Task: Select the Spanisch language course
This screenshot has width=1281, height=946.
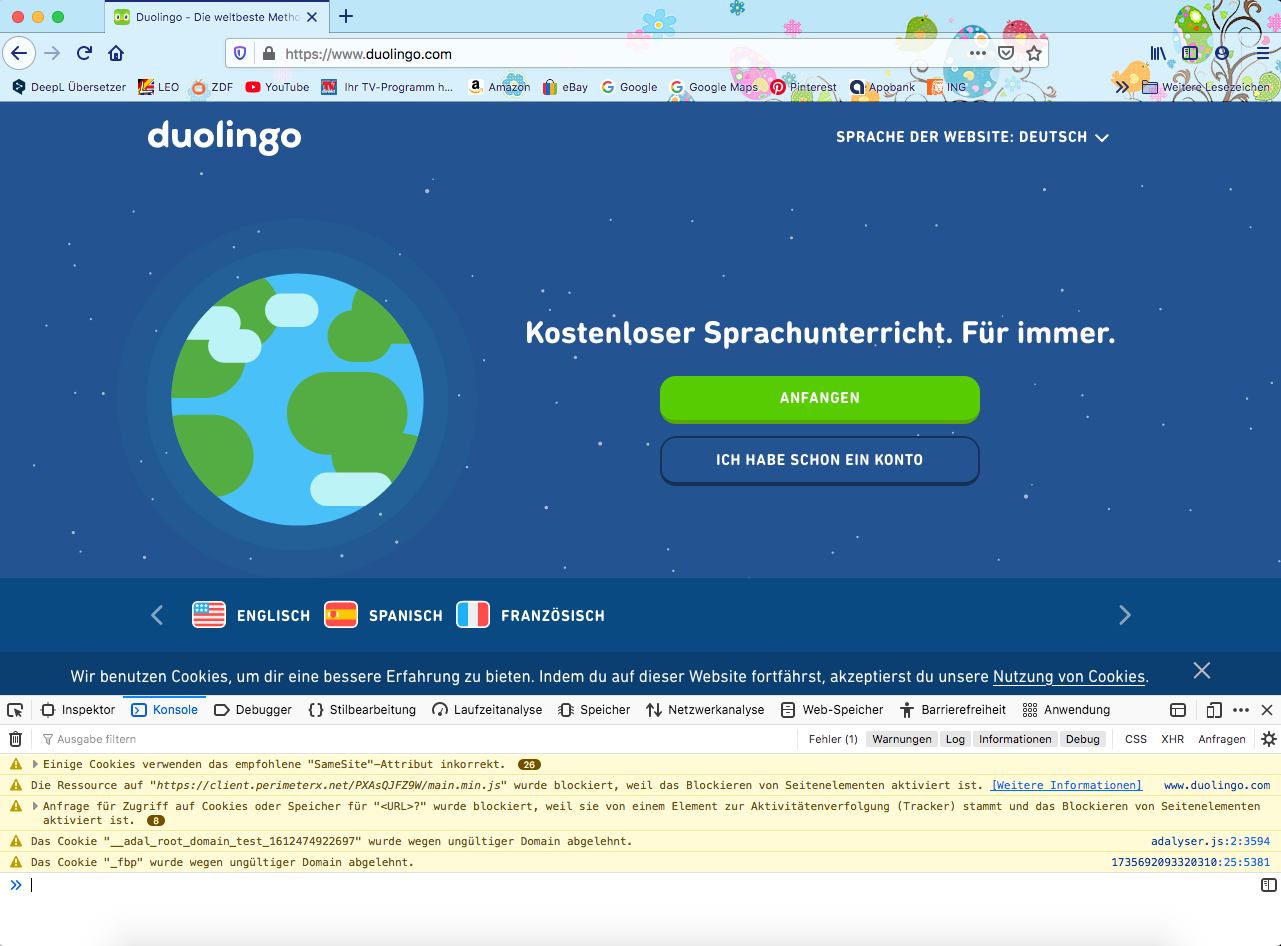Action: (383, 615)
